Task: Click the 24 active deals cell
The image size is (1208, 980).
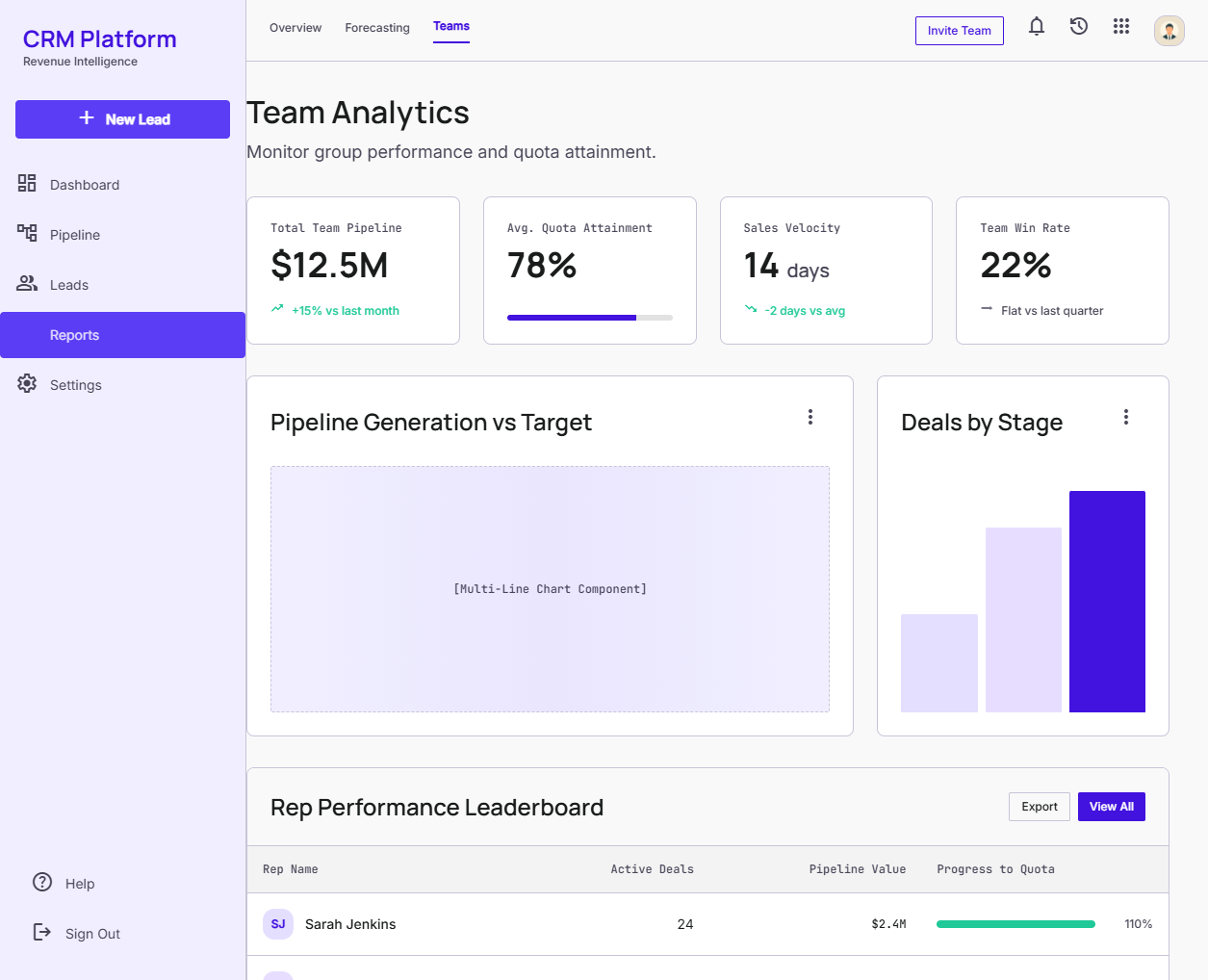Action: (x=685, y=924)
